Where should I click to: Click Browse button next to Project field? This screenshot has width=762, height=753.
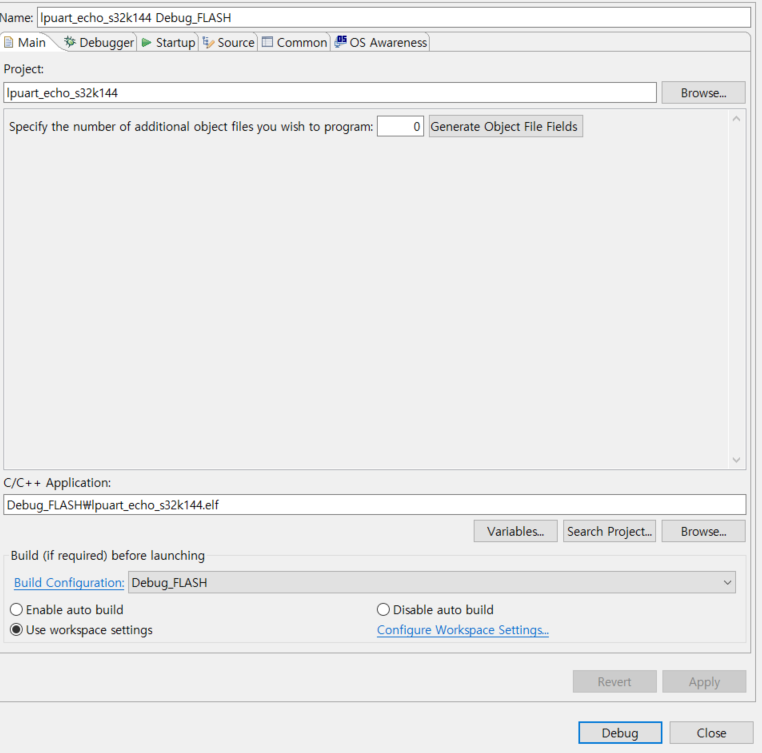pyautogui.click(x=703, y=93)
